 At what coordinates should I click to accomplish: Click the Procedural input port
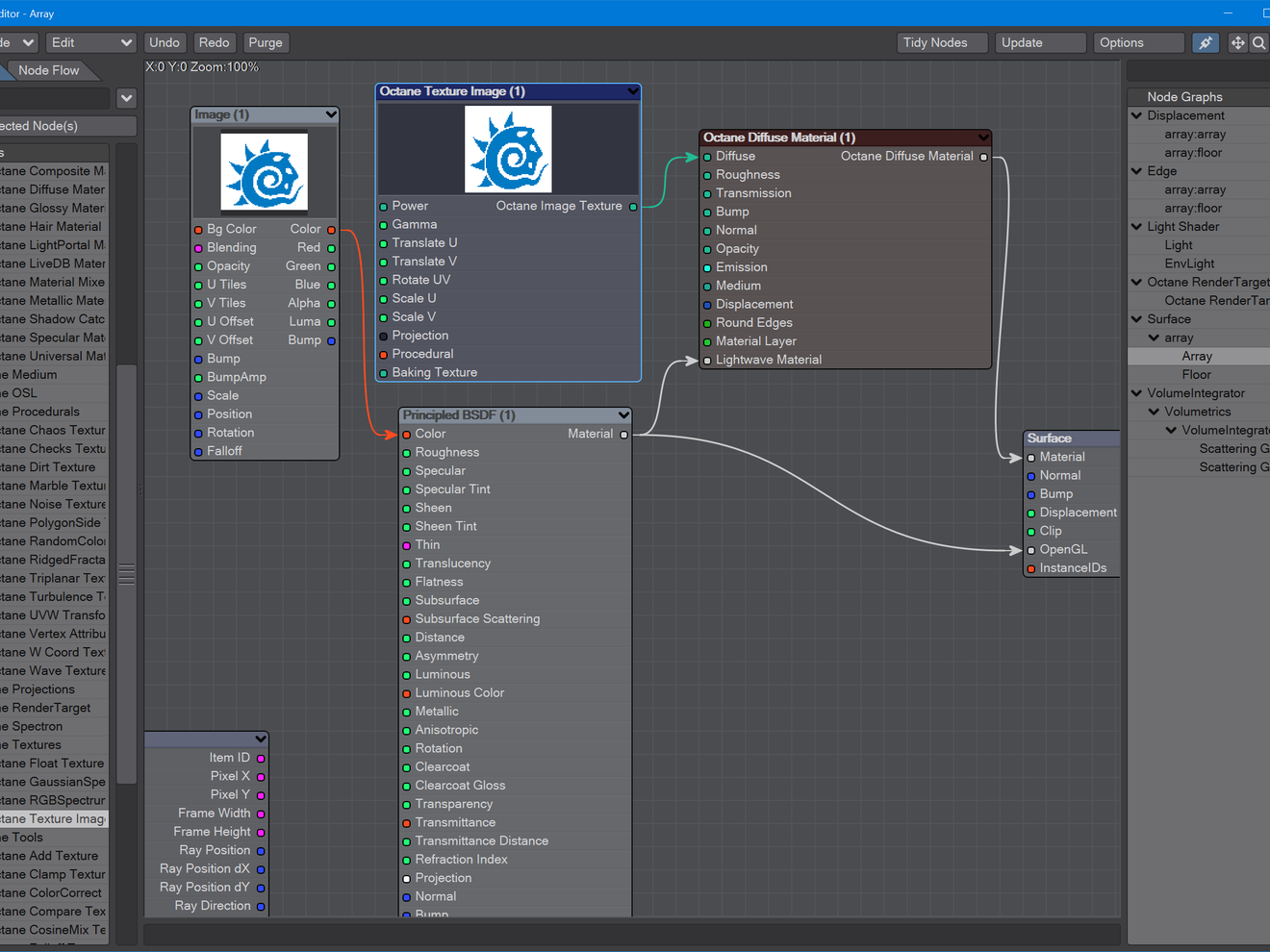384,355
